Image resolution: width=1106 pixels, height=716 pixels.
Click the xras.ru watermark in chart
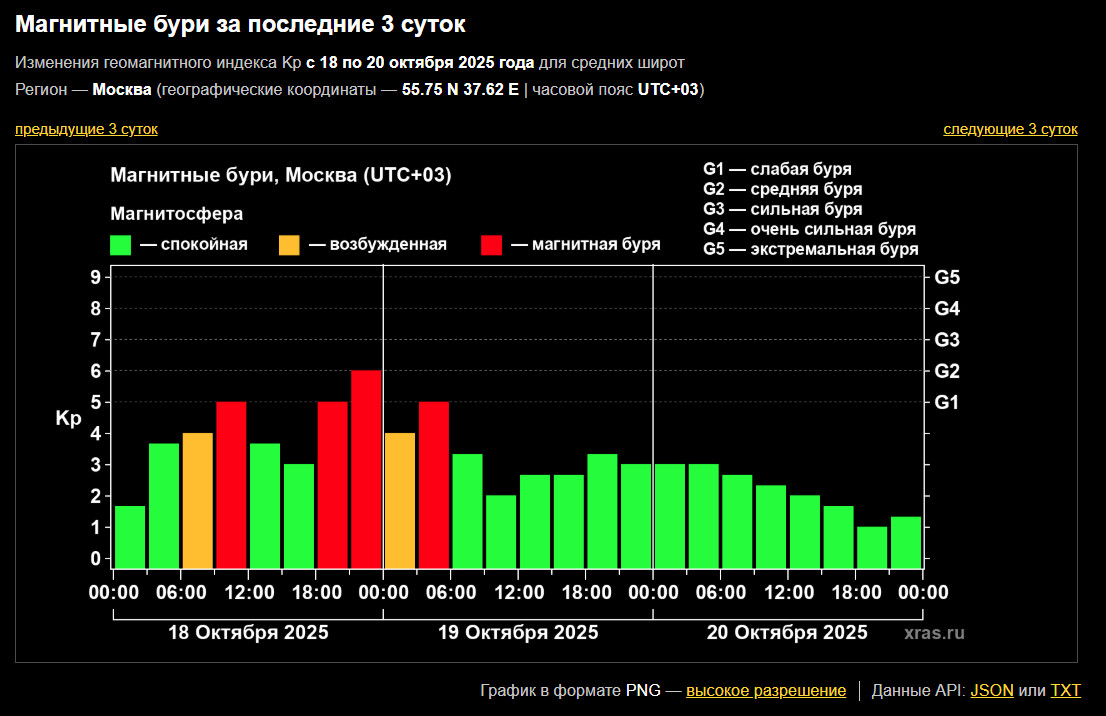934,633
